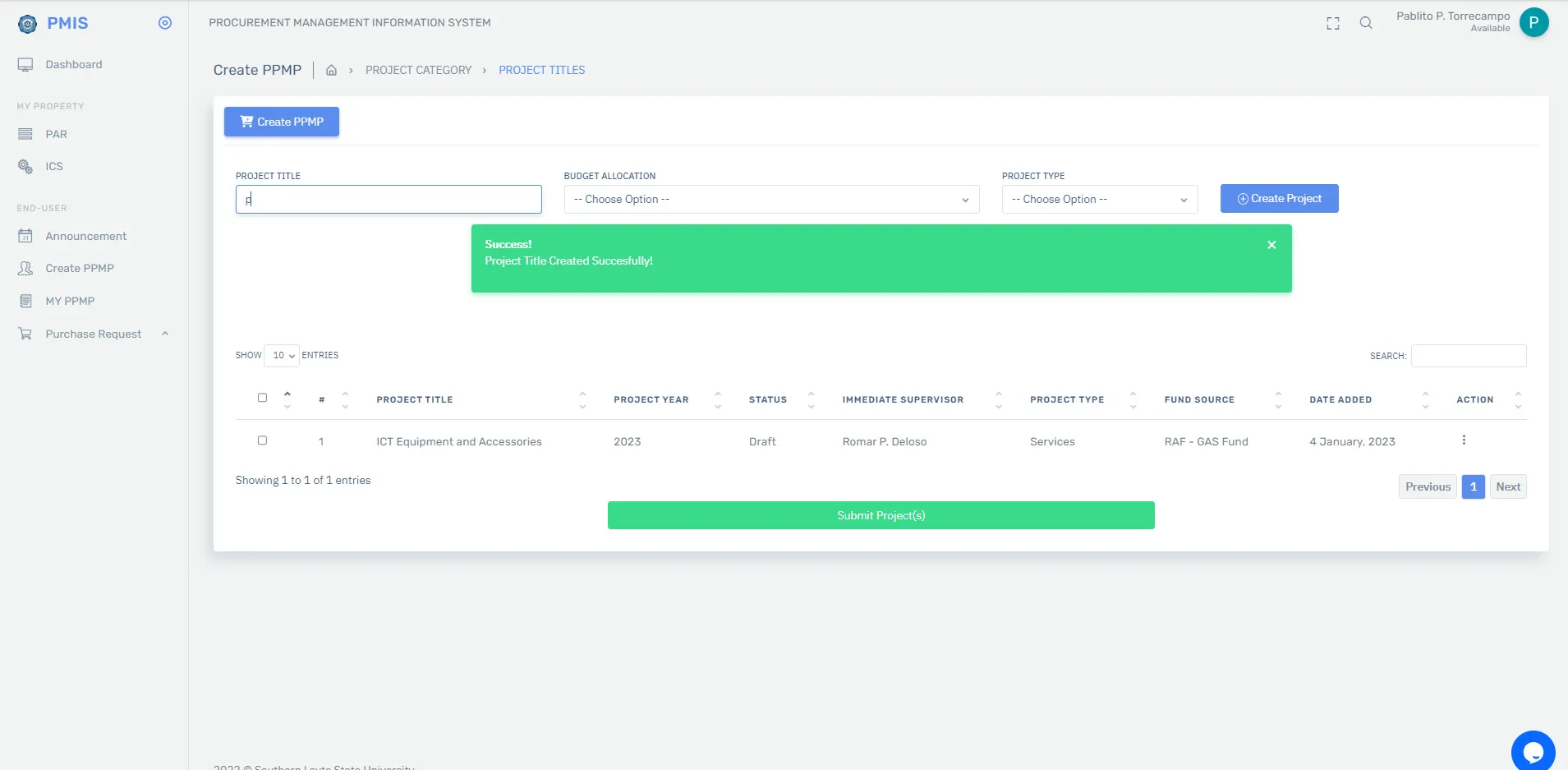
Task: Open the chat bubble widget
Action: (1534, 751)
